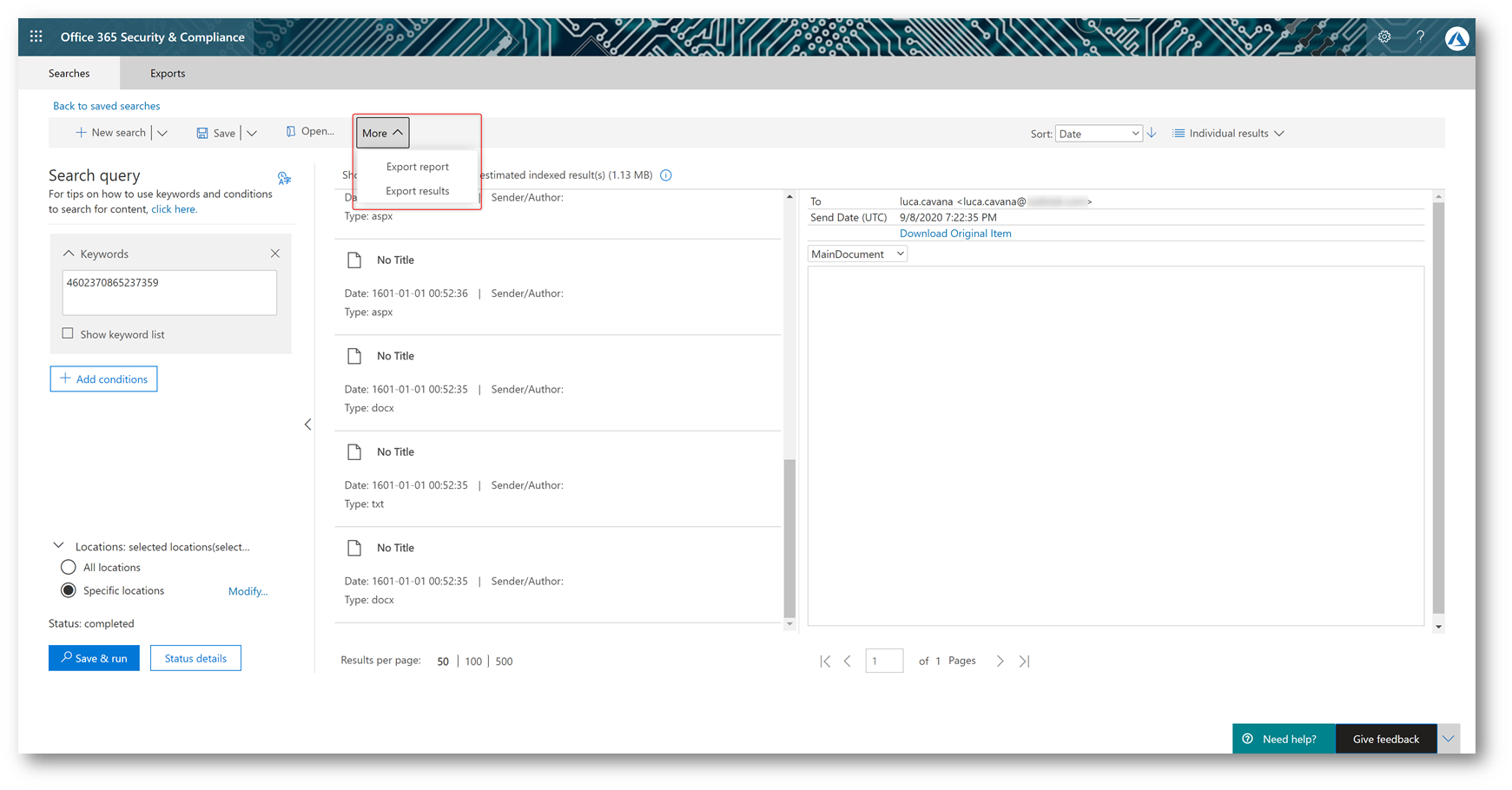1512x790 pixels.
Task: Click the query language icon beside Search query
Action: pyautogui.click(x=284, y=178)
